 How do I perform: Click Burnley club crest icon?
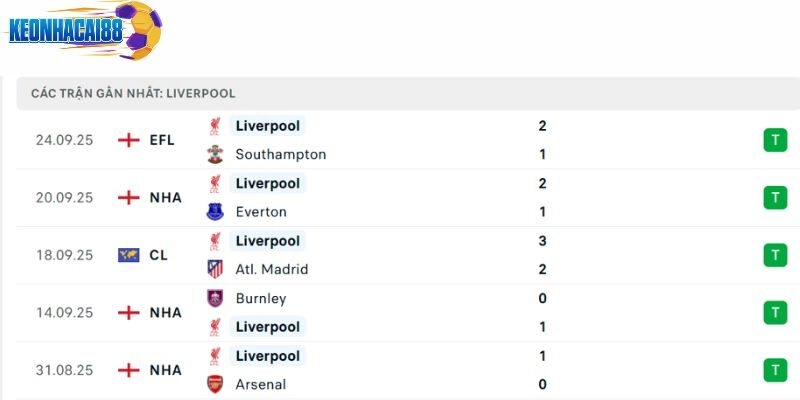(215, 298)
